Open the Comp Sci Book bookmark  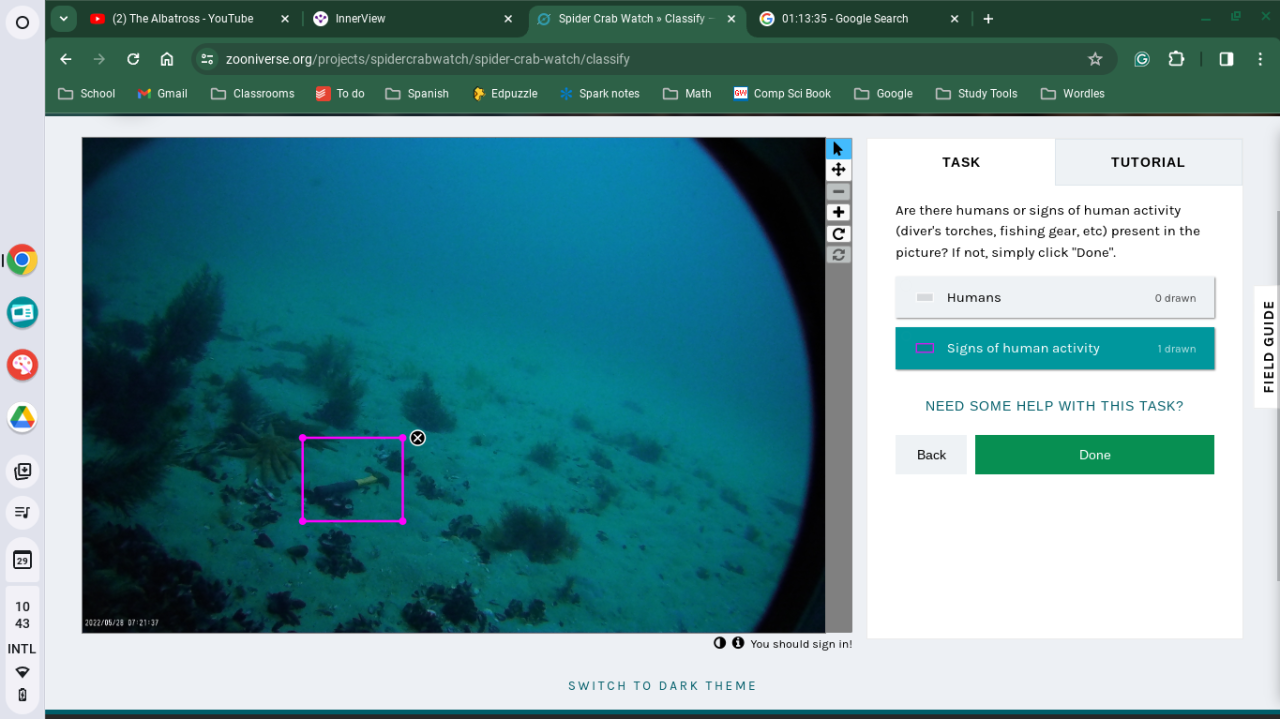tap(782, 94)
